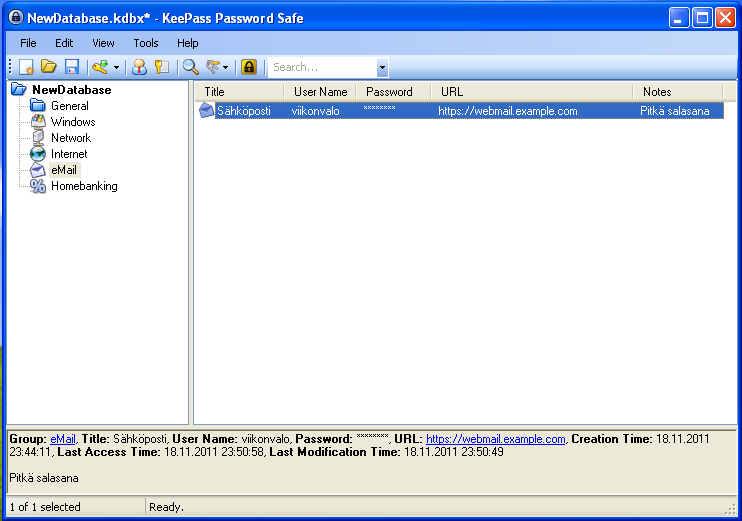Copy user name with the person icon

(x=139, y=67)
